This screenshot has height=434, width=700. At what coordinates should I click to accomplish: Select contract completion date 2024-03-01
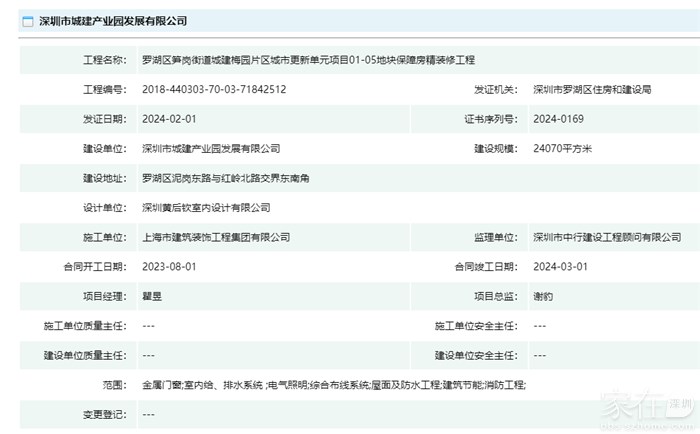tap(560, 267)
